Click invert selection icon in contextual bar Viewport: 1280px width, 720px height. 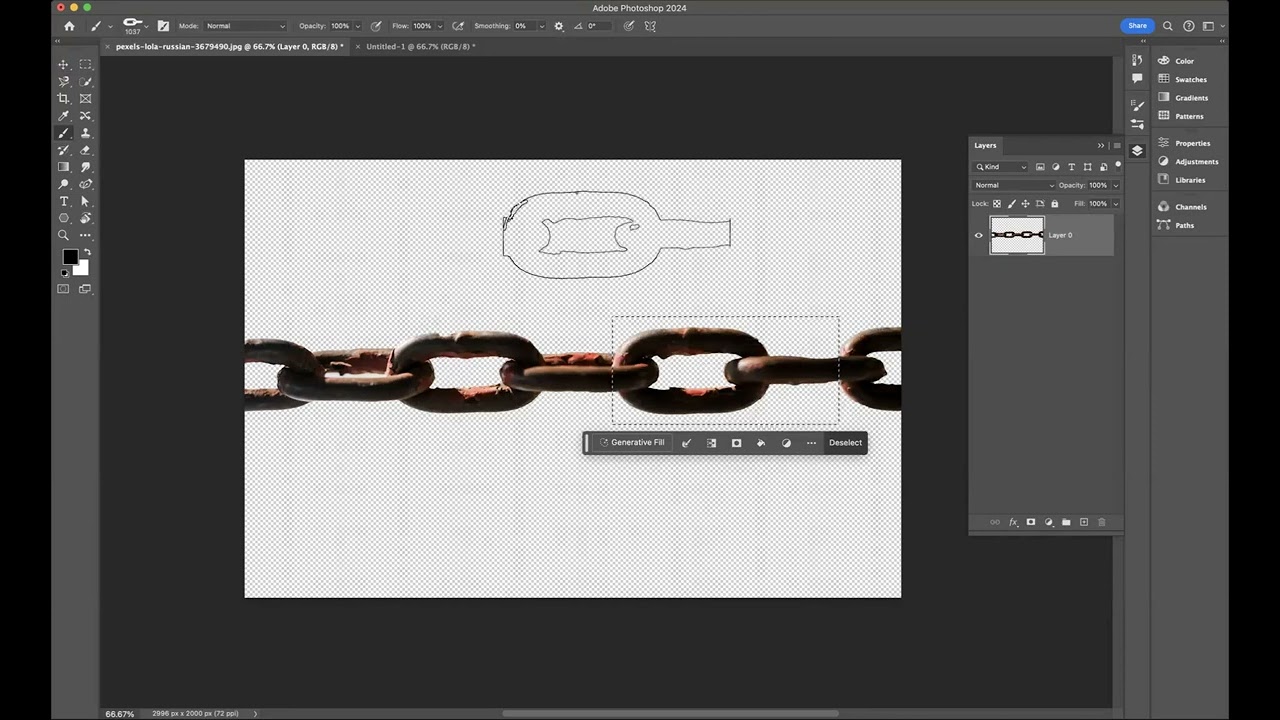click(711, 443)
